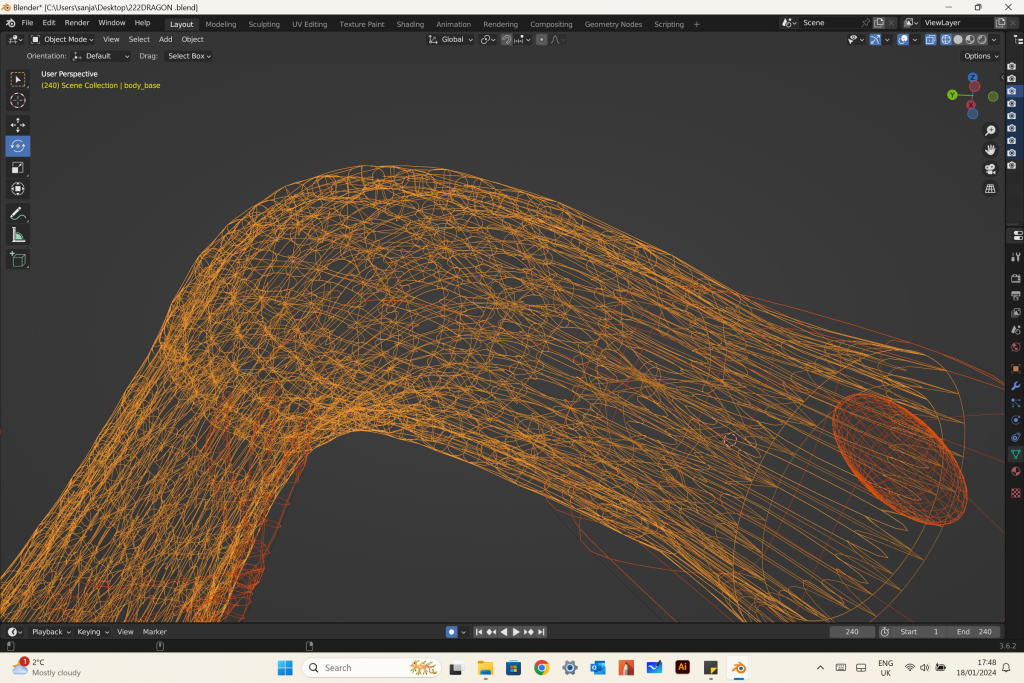Open the Edit menu
The width and height of the screenshot is (1024, 683).
pyautogui.click(x=49, y=23)
